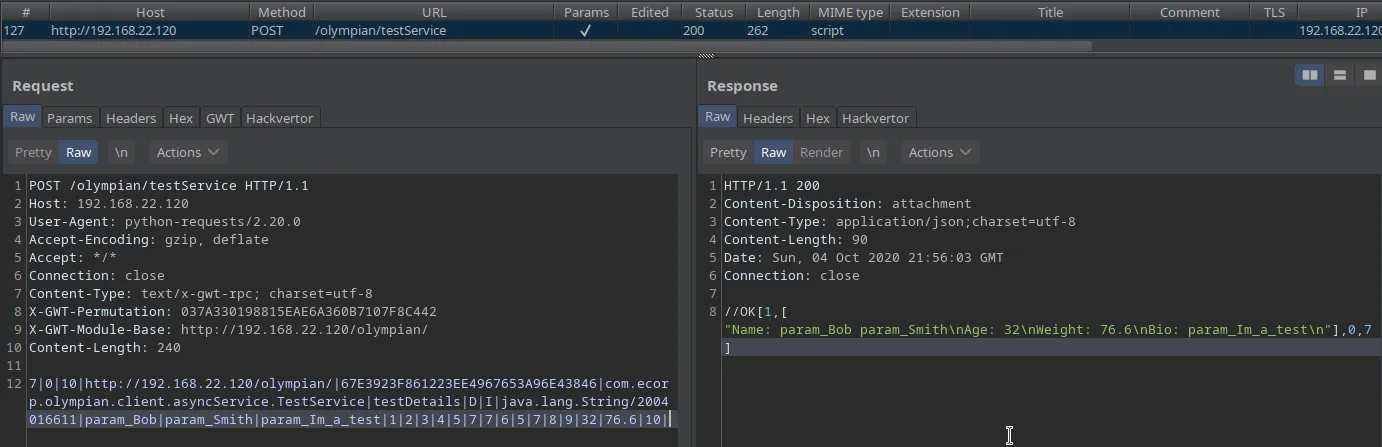Sort history by the TLS column

(1274, 12)
